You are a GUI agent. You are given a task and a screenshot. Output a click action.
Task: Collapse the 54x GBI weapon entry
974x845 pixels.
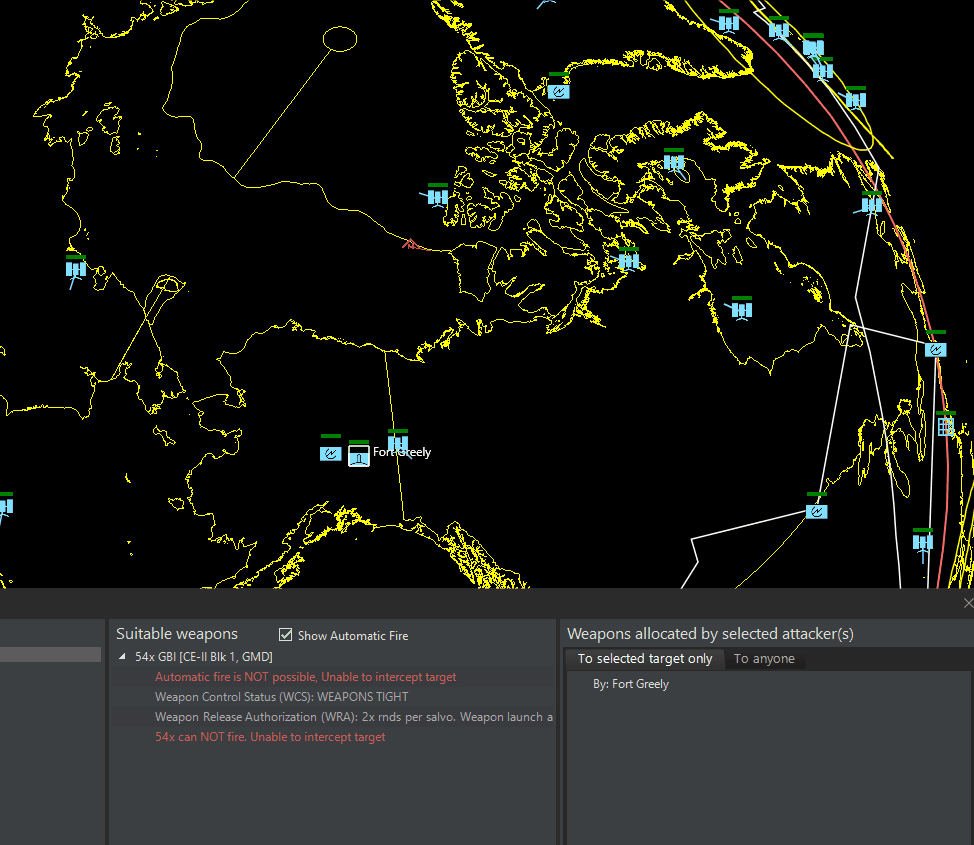click(x=122, y=656)
